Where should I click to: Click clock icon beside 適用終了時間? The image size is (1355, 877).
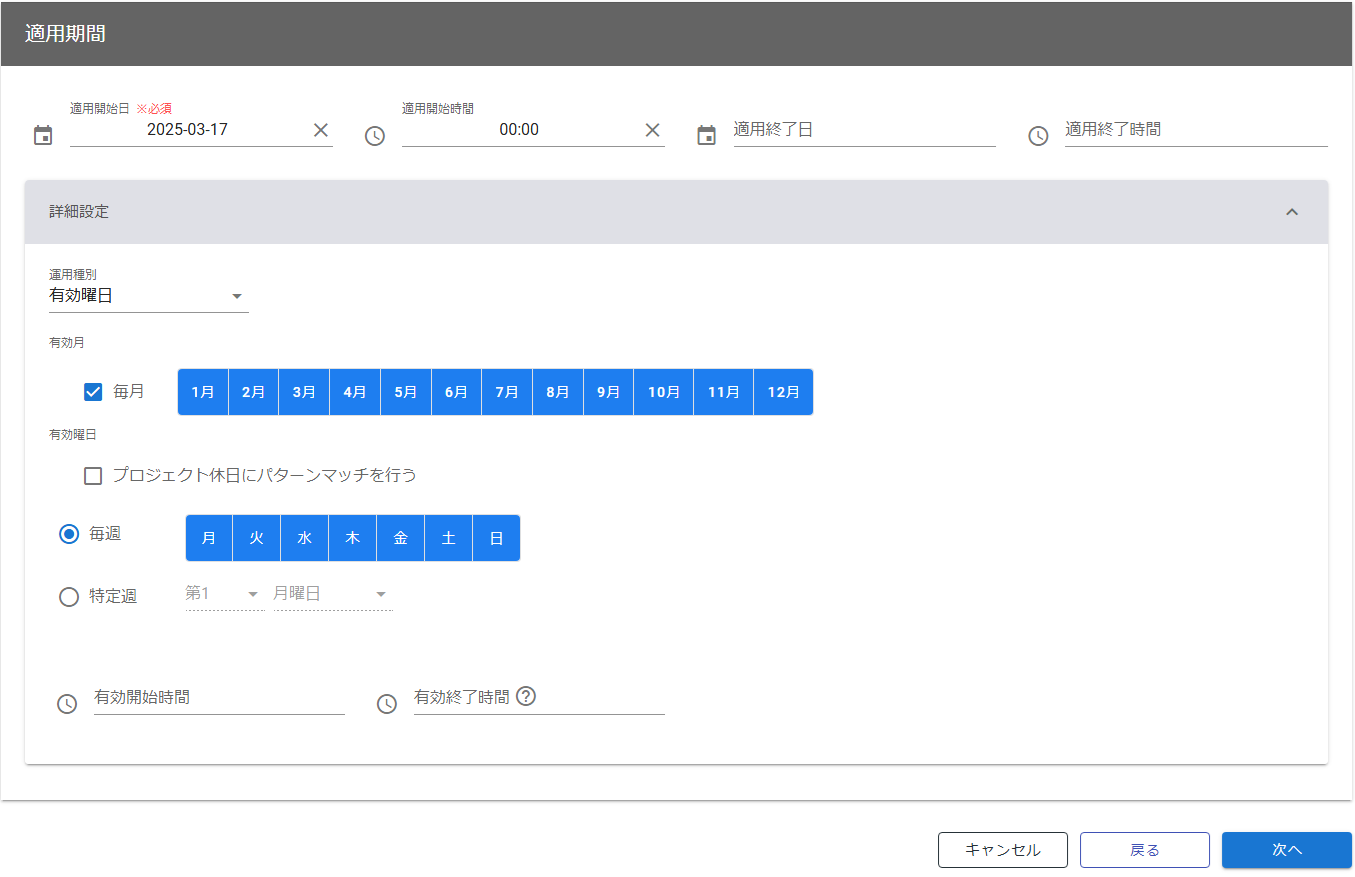[x=1038, y=136]
